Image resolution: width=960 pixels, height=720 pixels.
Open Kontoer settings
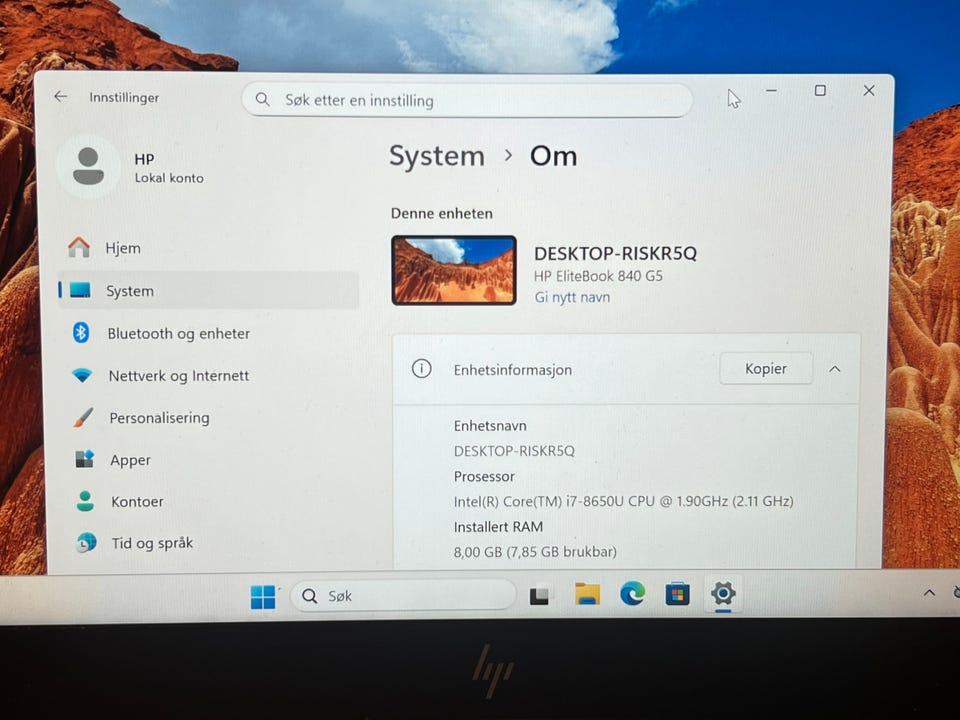208,501
